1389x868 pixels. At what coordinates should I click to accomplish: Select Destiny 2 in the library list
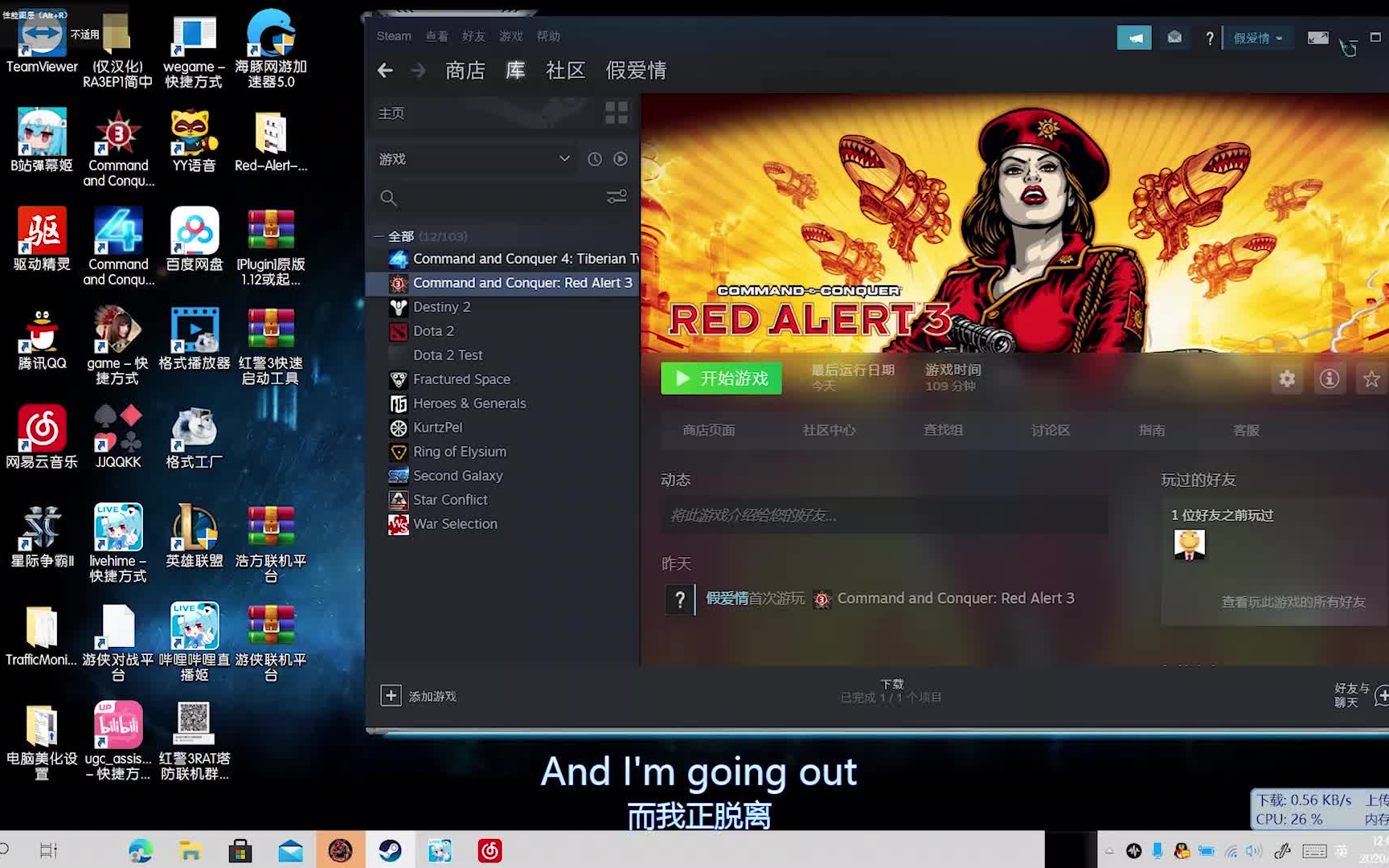[x=502, y=307]
